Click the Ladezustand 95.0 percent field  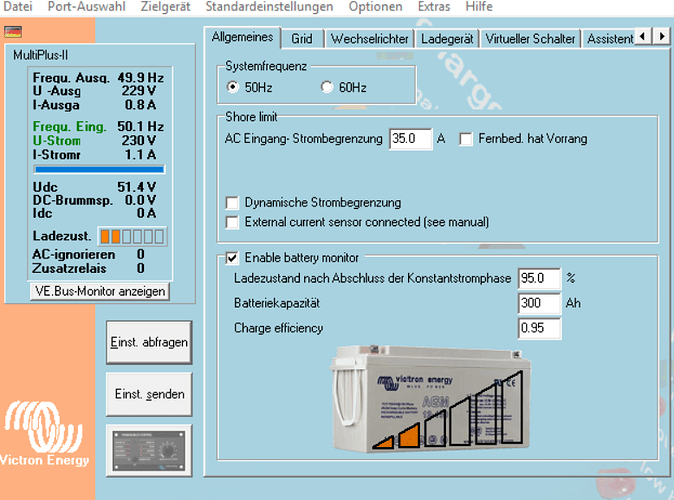coord(539,278)
